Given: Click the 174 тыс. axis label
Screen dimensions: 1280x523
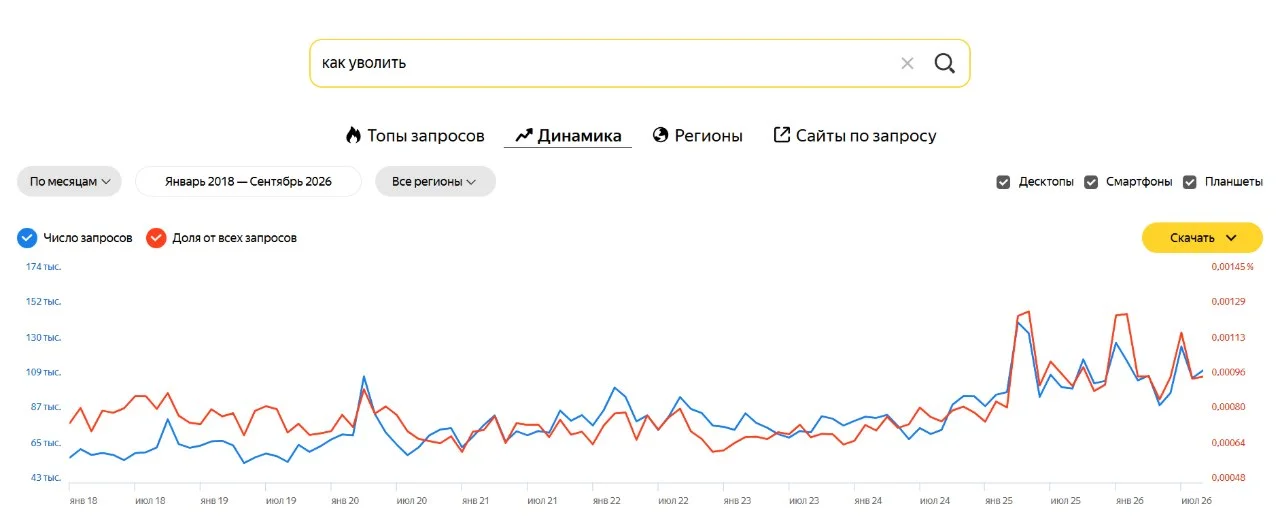Looking at the screenshot, I should (x=44, y=266).
